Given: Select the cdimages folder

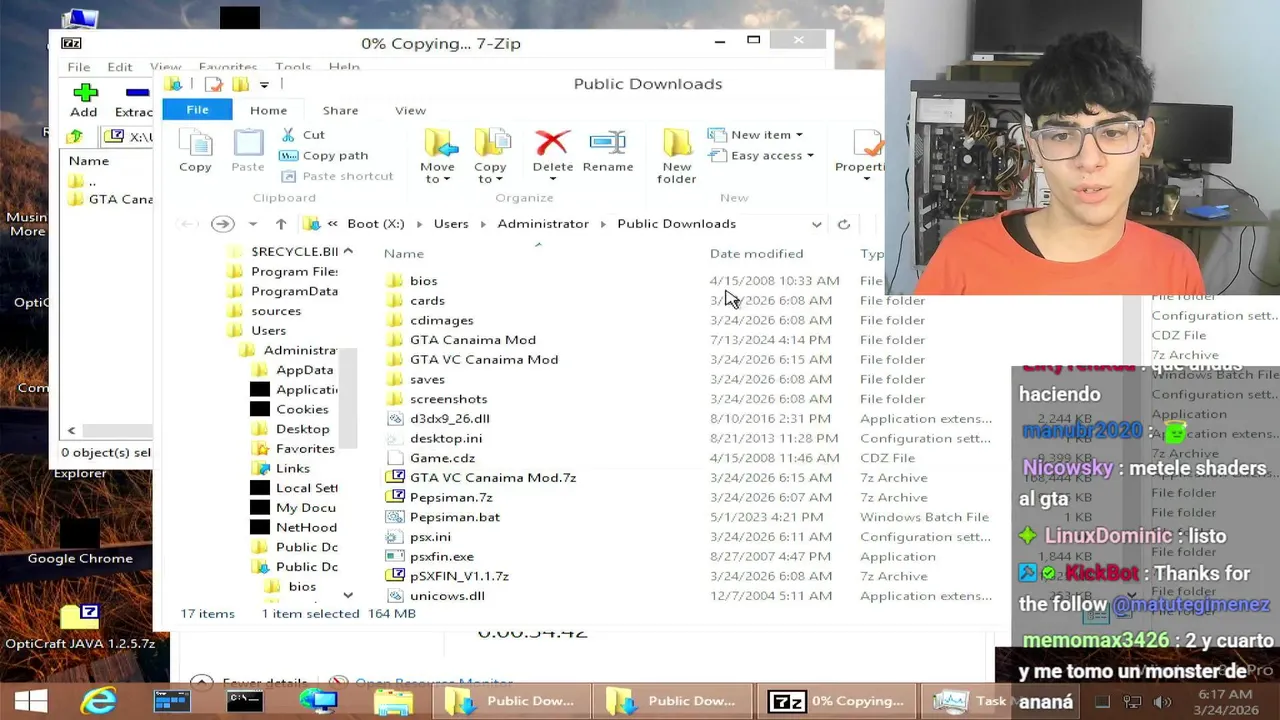Looking at the screenshot, I should pos(441,320).
